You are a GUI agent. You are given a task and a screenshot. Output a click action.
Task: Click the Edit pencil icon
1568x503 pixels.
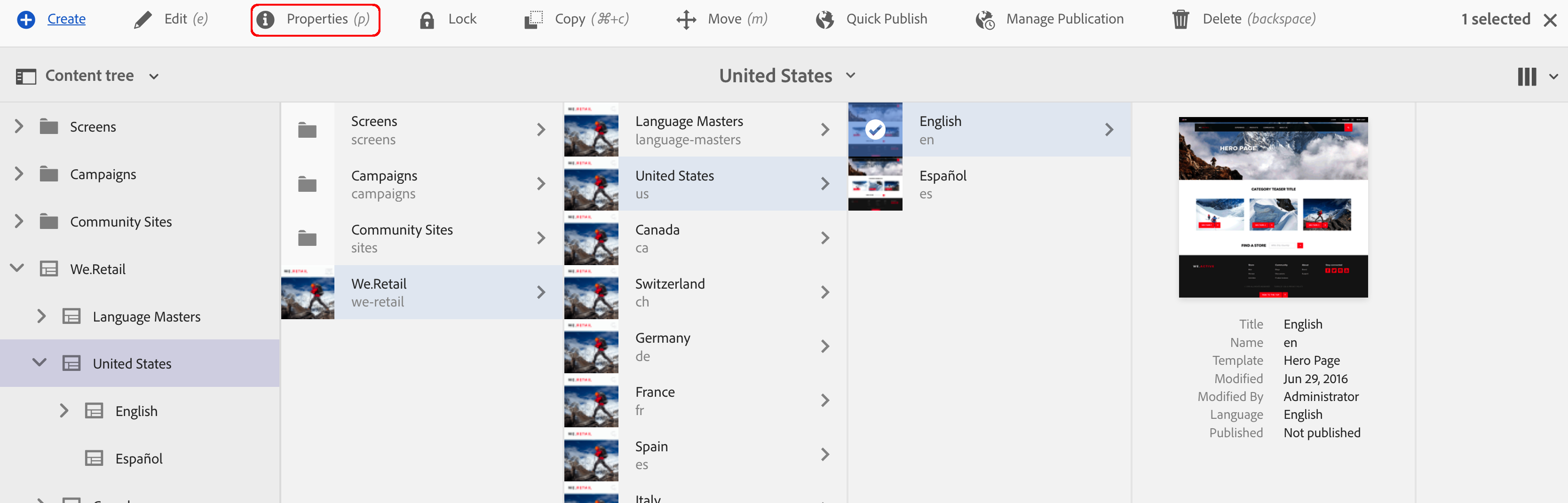click(x=143, y=19)
